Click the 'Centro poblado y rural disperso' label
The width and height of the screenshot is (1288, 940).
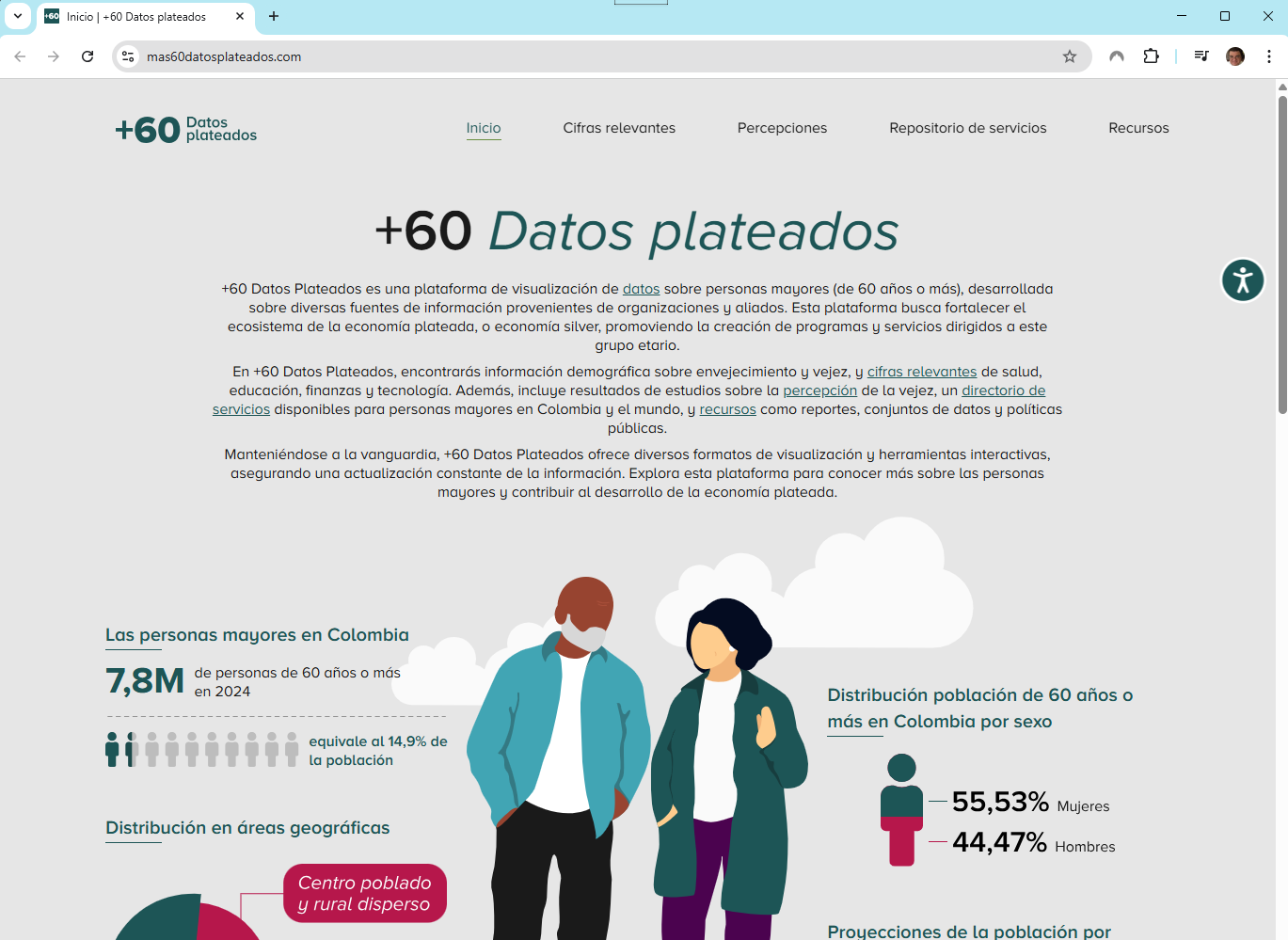pyautogui.click(x=365, y=893)
